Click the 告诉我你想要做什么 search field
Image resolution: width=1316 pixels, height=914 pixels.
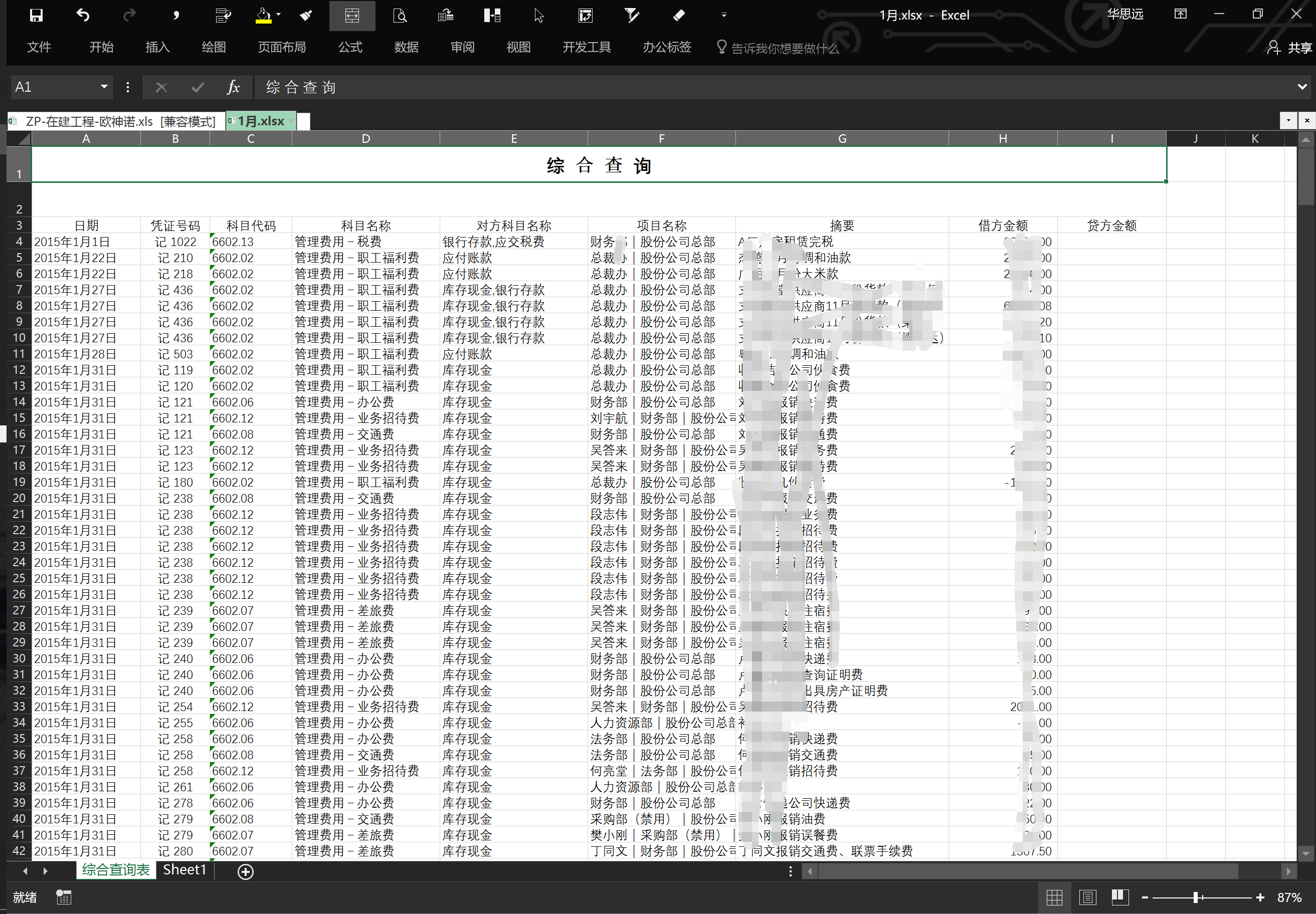(x=784, y=48)
